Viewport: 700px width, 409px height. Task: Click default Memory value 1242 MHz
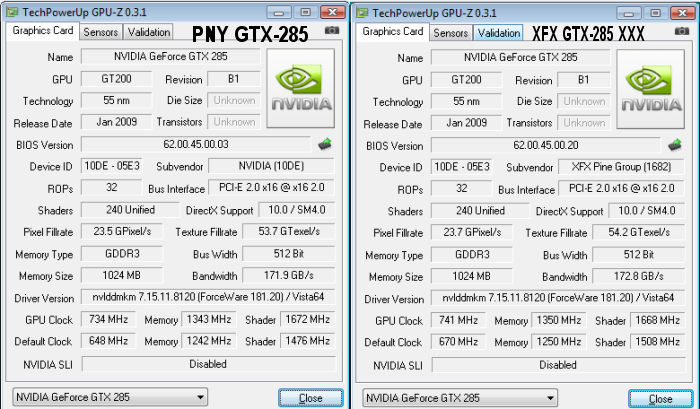point(208,341)
